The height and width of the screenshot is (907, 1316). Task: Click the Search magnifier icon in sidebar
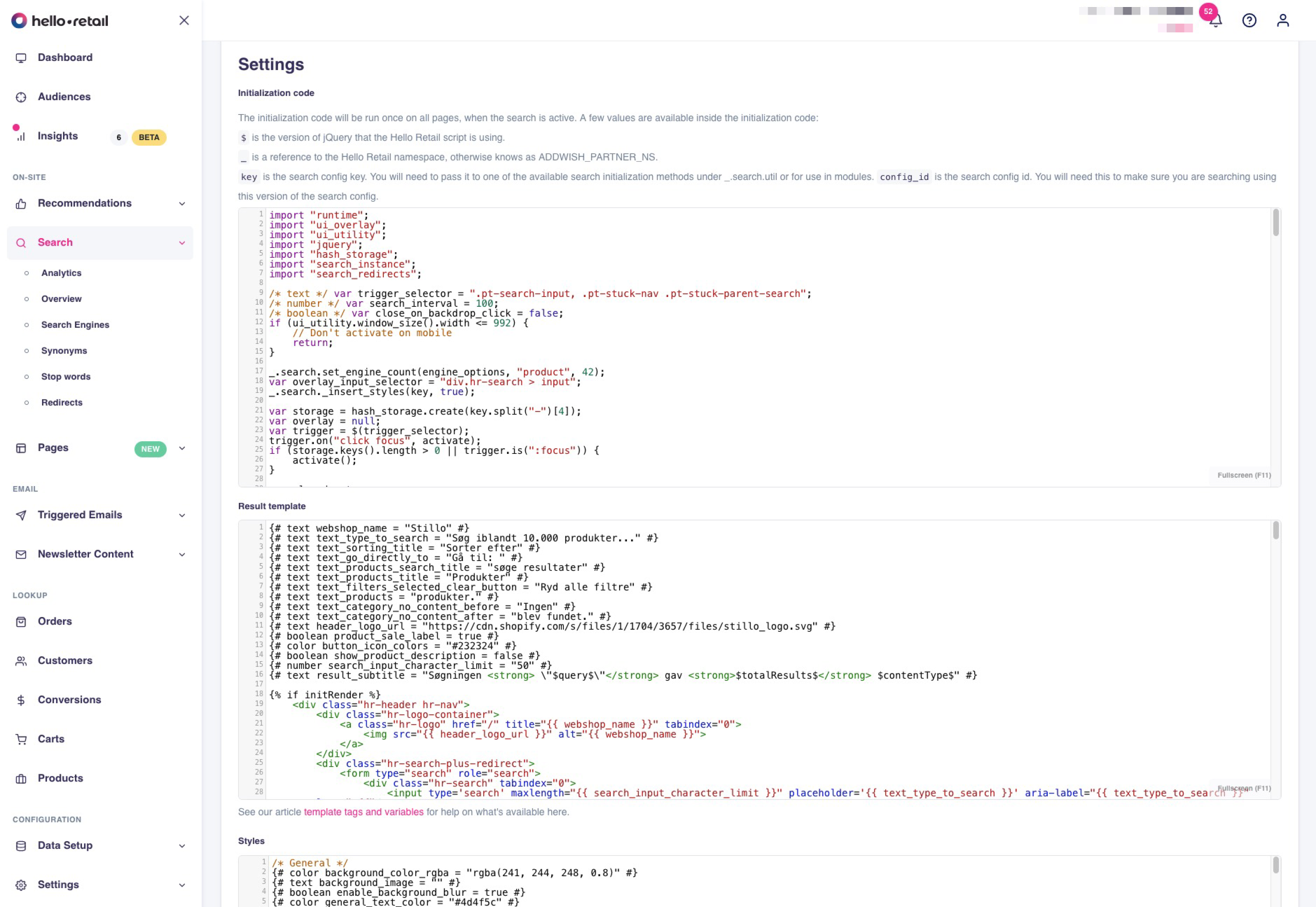click(x=21, y=243)
